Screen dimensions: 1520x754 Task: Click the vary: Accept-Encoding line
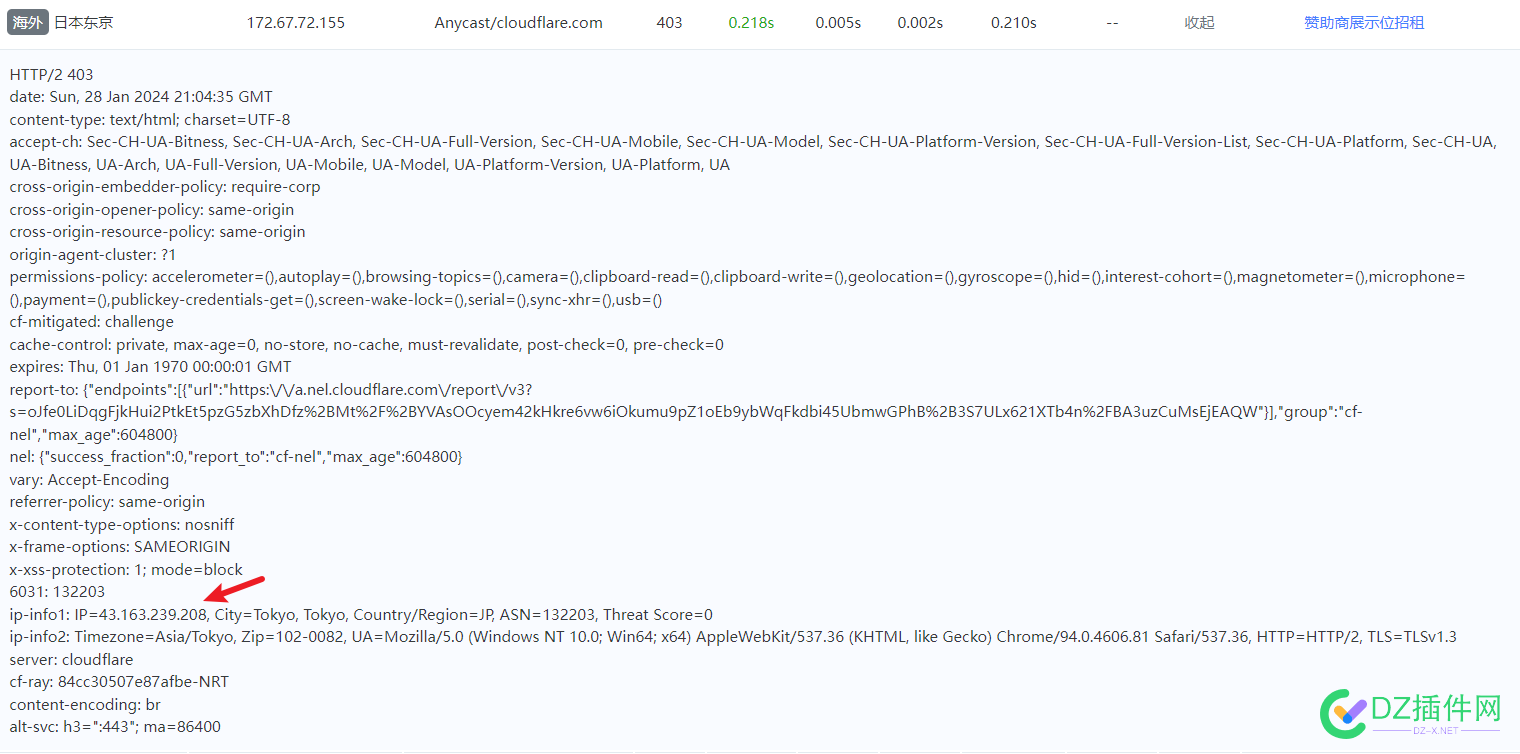90,480
